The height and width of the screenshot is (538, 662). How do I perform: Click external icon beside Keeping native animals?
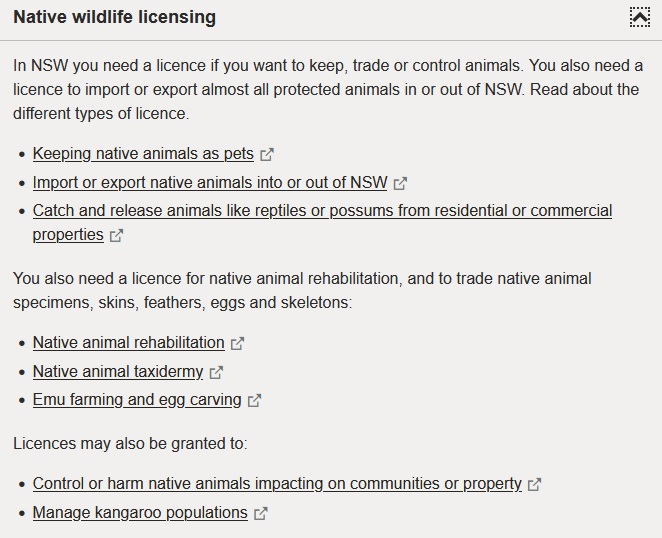(267, 155)
